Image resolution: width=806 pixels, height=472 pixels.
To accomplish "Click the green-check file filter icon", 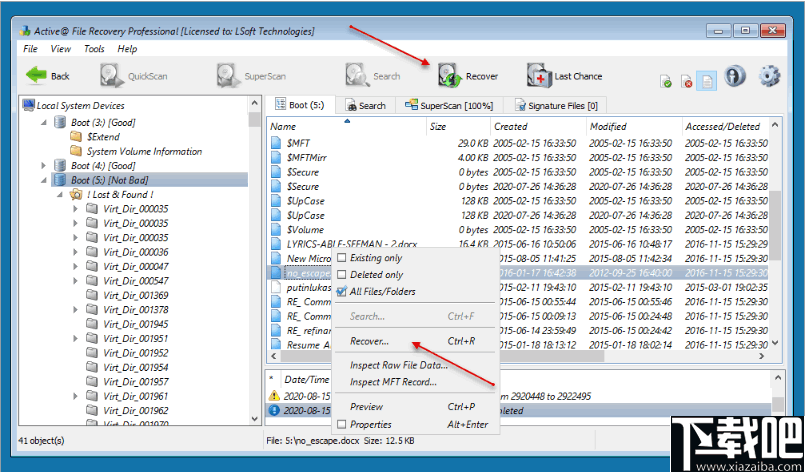I will pyautogui.click(x=666, y=81).
